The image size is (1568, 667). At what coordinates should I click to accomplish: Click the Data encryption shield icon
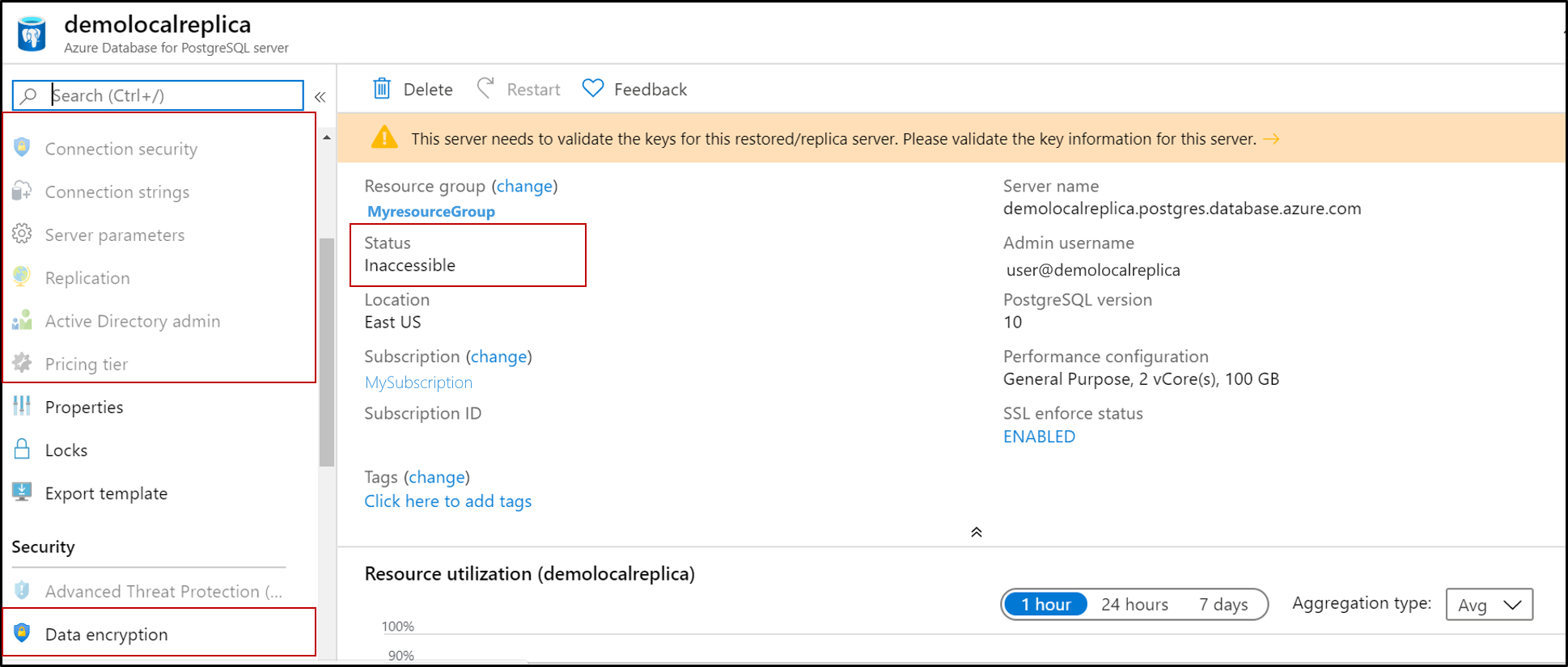coord(22,633)
